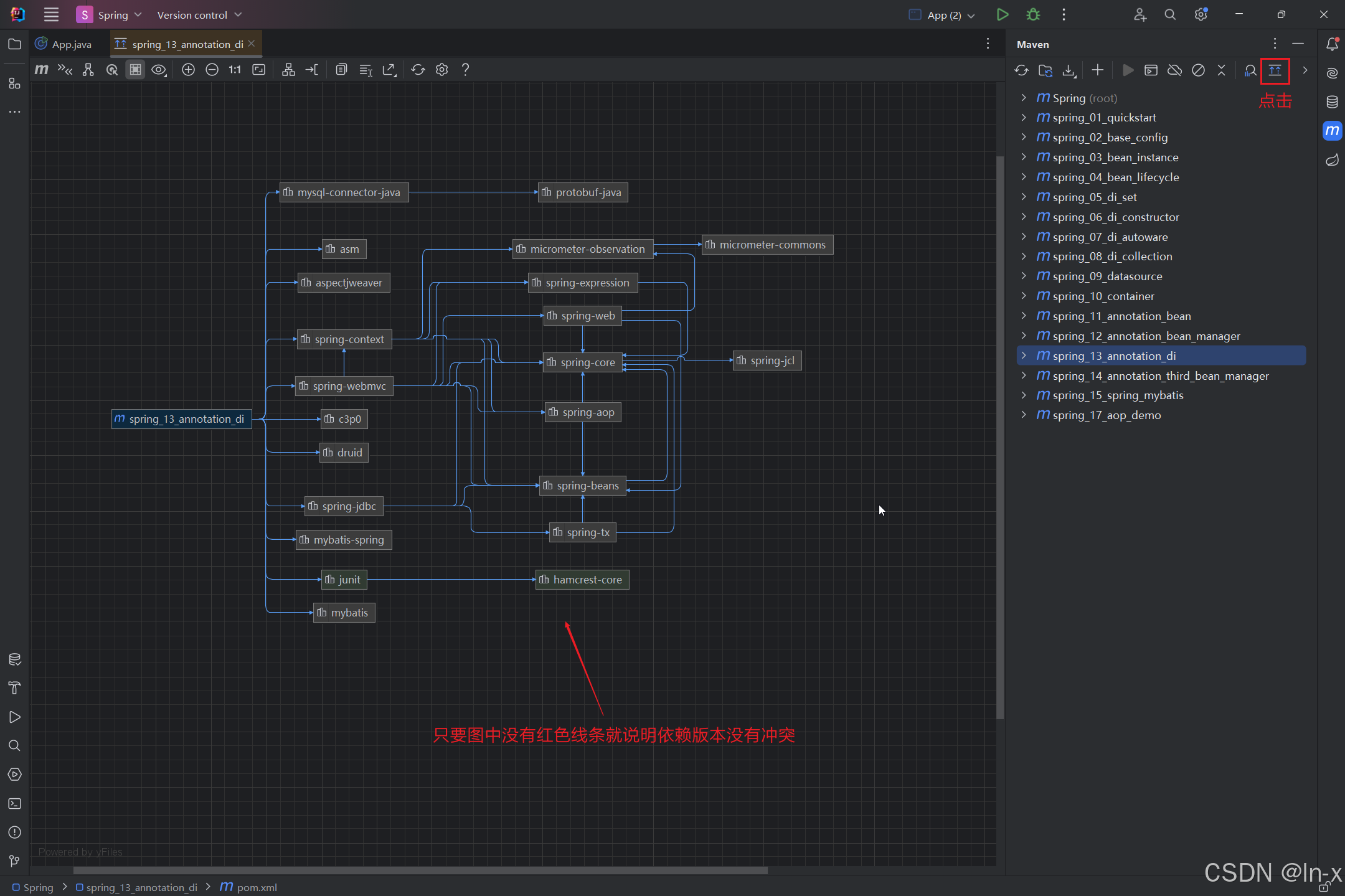Viewport: 1345px width, 896px height.
Task: Open the Maven dependency analyzer search icon
Action: coord(1249,70)
